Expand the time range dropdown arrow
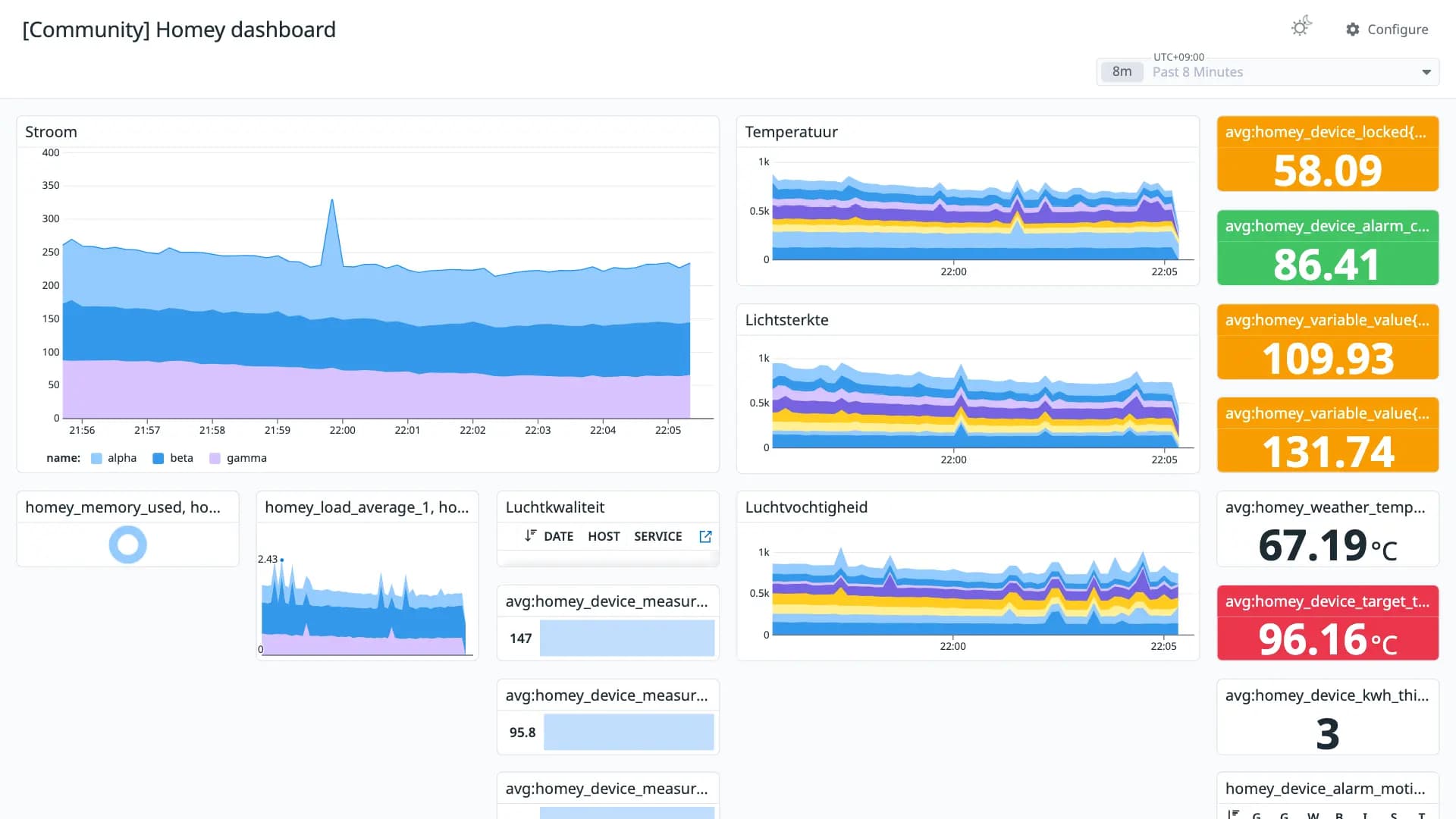Image resolution: width=1456 pixels, height=819 pixels. [x=1426, y=72]
